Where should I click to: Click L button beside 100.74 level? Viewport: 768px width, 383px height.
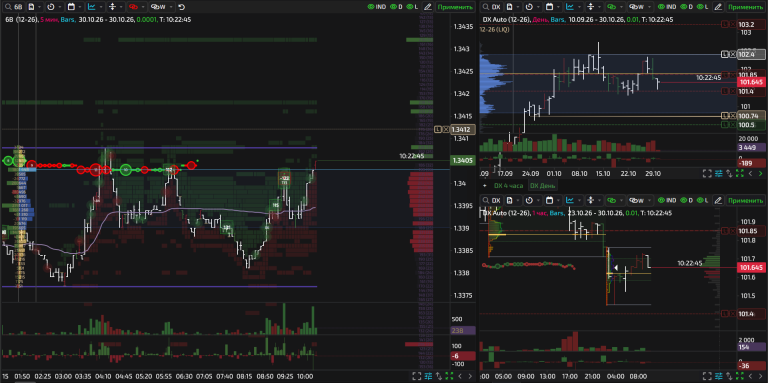click(x=725, y=116)
